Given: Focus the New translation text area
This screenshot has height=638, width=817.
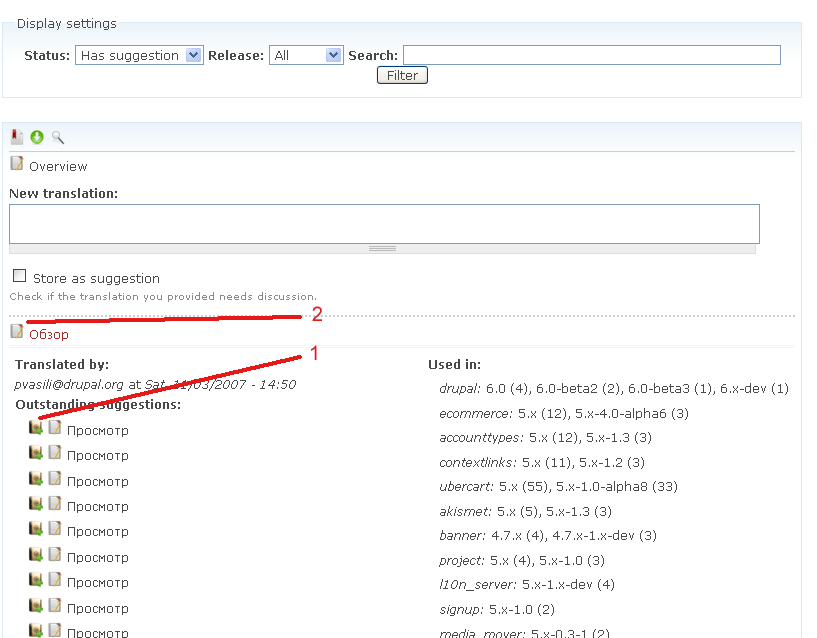Looking at the screenshot, I should (384, 223).
